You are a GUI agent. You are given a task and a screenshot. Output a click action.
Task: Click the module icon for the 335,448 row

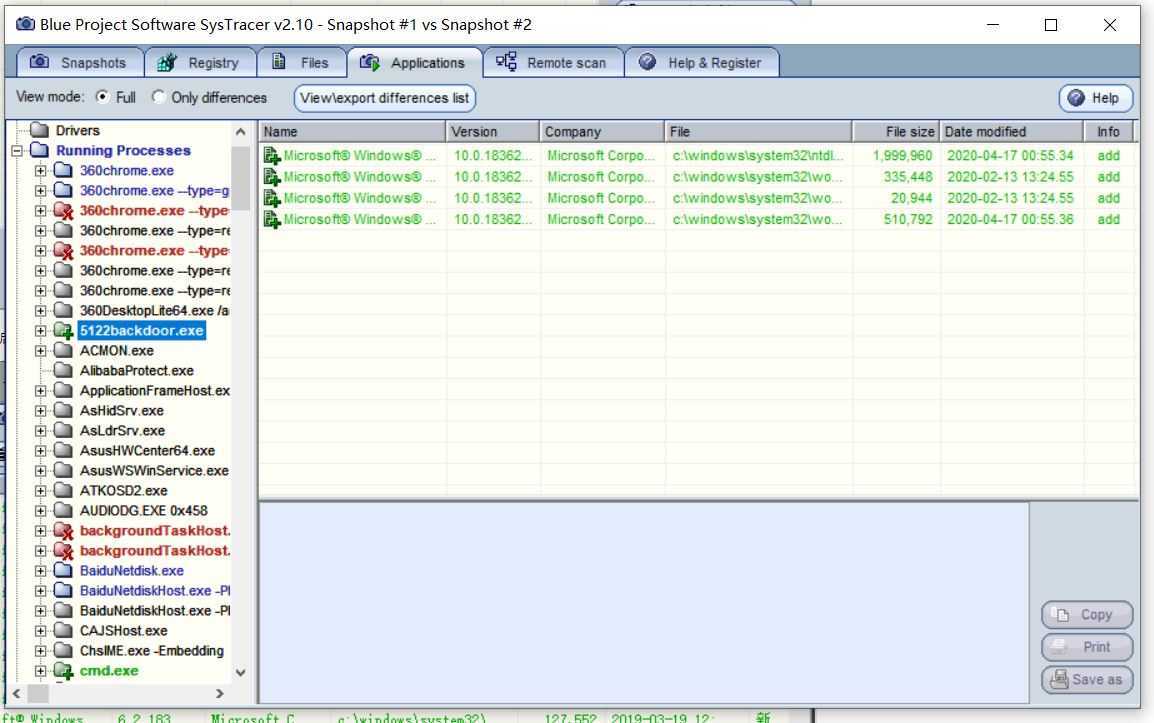click(272, 177)
